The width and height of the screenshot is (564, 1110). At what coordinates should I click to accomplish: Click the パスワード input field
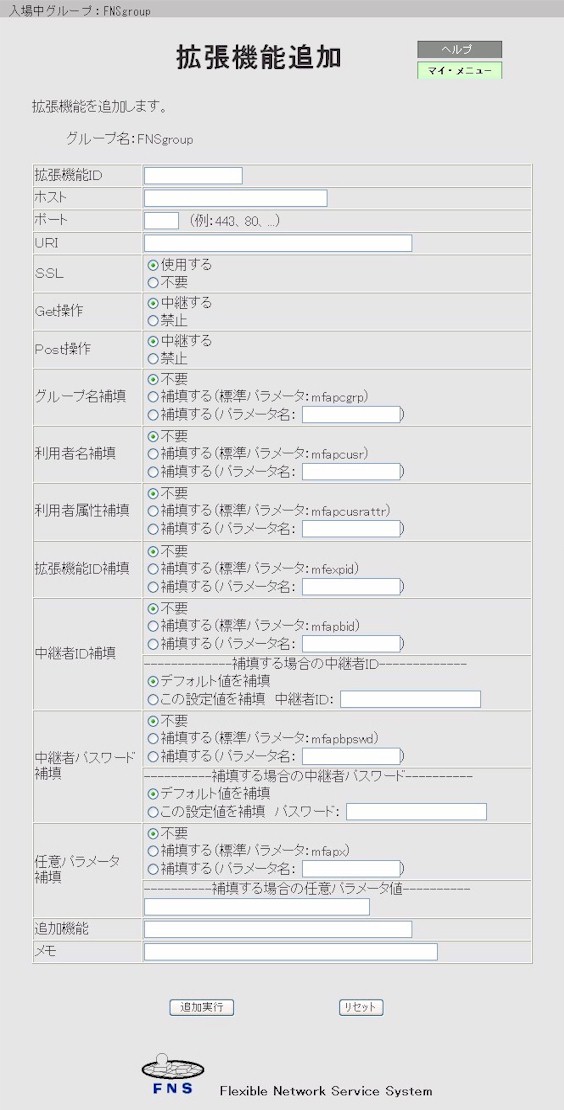click(x=416, y=811)
